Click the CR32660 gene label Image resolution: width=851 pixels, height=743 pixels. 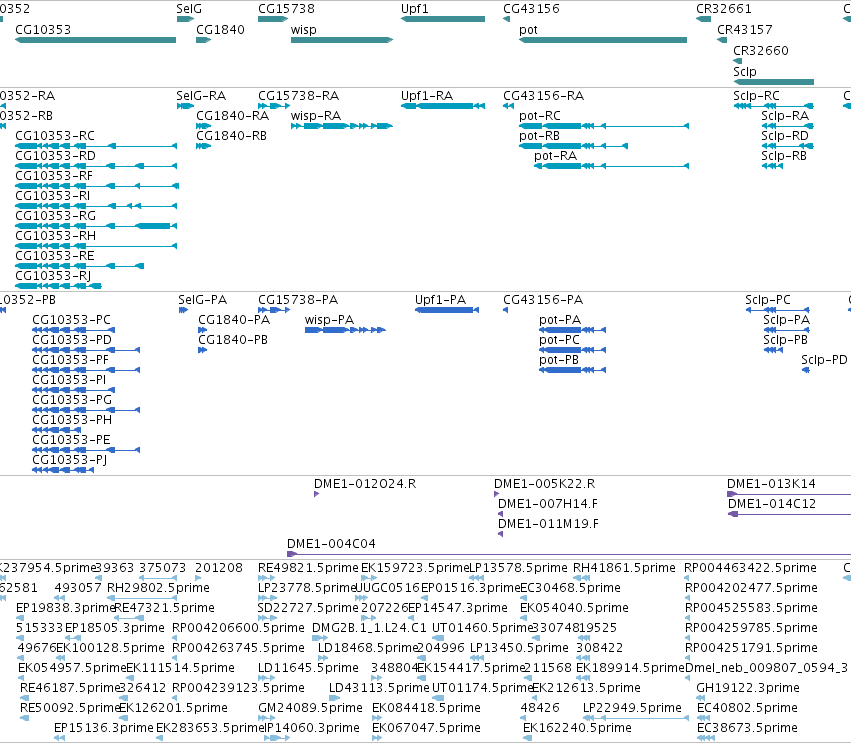(x=761, y=50)
